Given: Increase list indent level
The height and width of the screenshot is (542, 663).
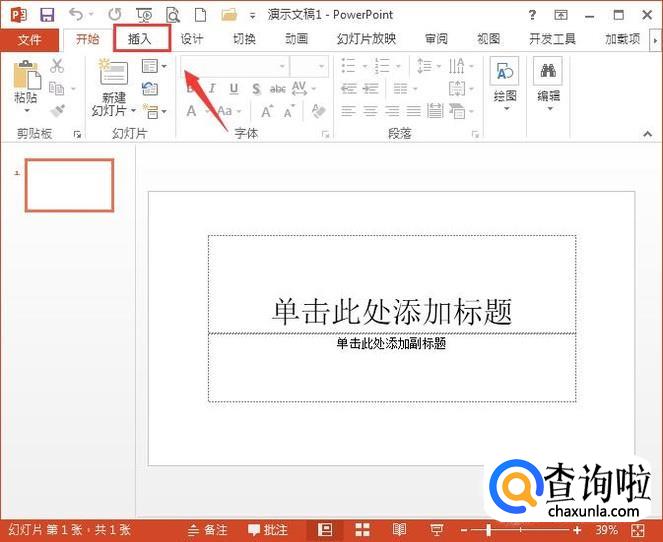Looking at the screenshot, I should click(x=371, y=89).
